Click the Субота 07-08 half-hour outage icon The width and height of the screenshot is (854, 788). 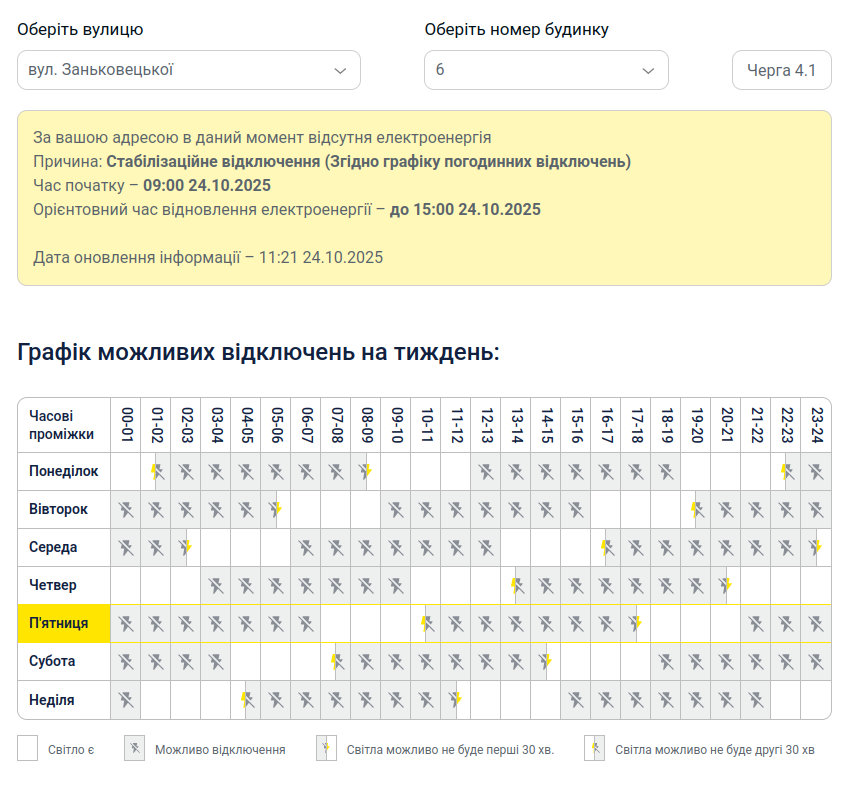(x=338, y=662)
